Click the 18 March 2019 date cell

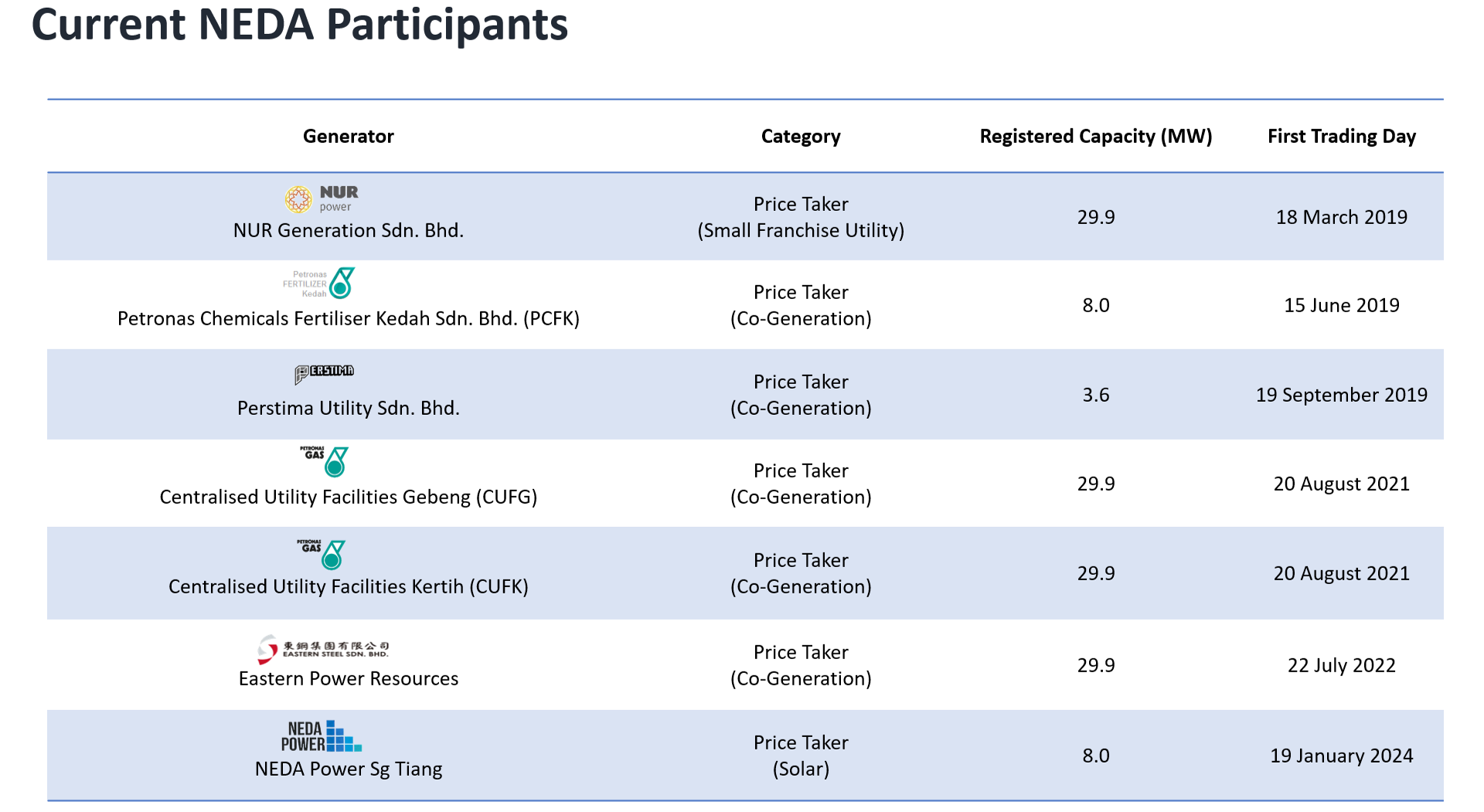[x=1341, y=218]
